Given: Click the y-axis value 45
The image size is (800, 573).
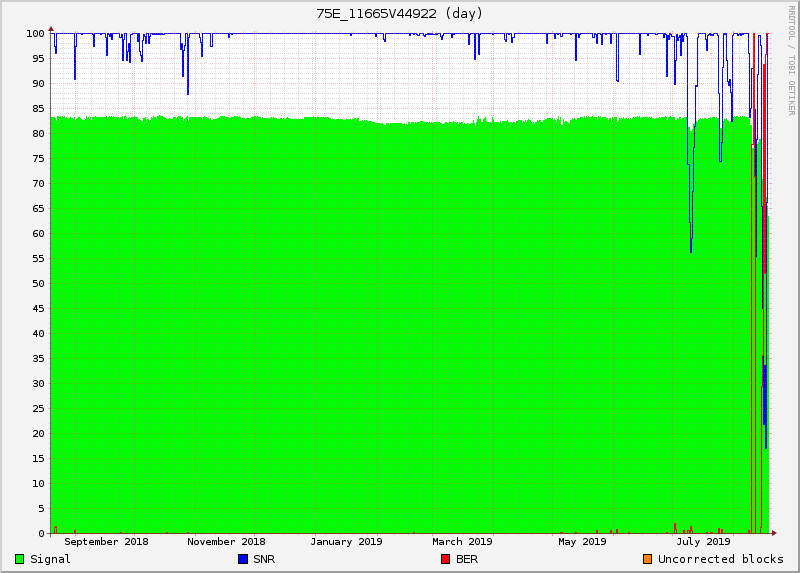Looking at the screenshot, I should point(38,309).
